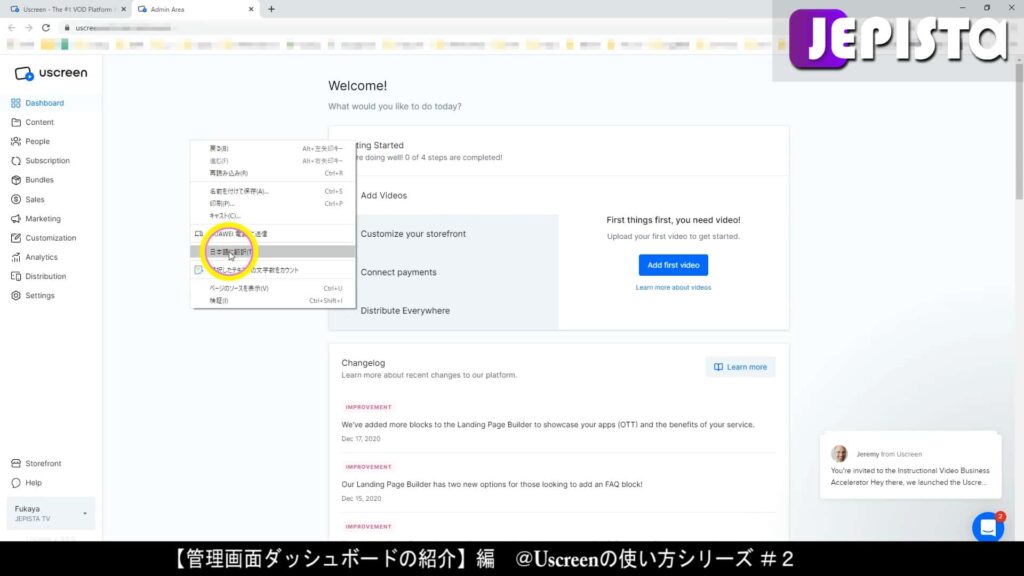The height and width of the screenshot is (576, 1024).
Task: Click browser back arrow
Action: 11,28
